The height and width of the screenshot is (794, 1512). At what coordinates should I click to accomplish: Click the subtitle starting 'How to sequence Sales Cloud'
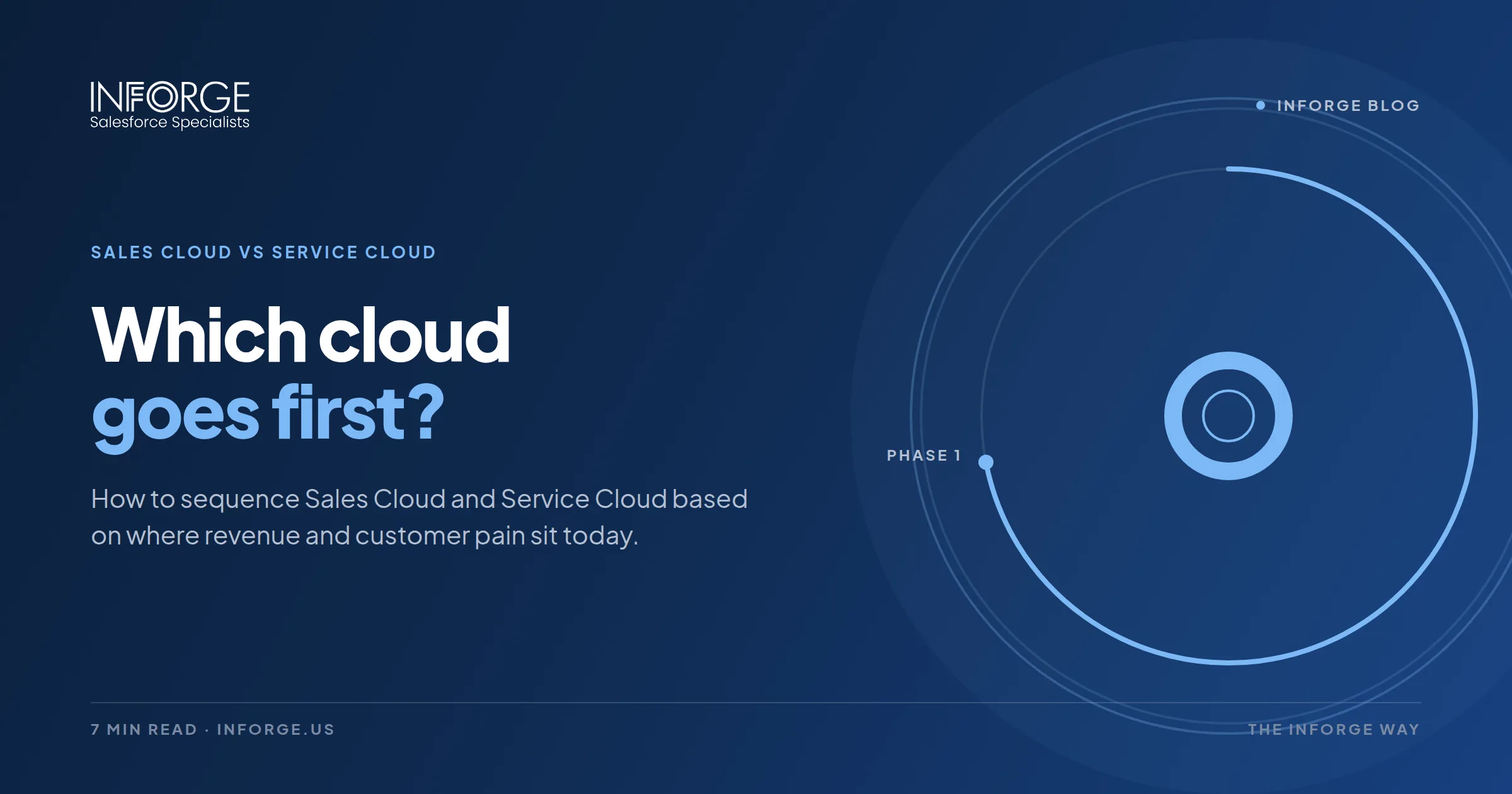click(419, 499)
